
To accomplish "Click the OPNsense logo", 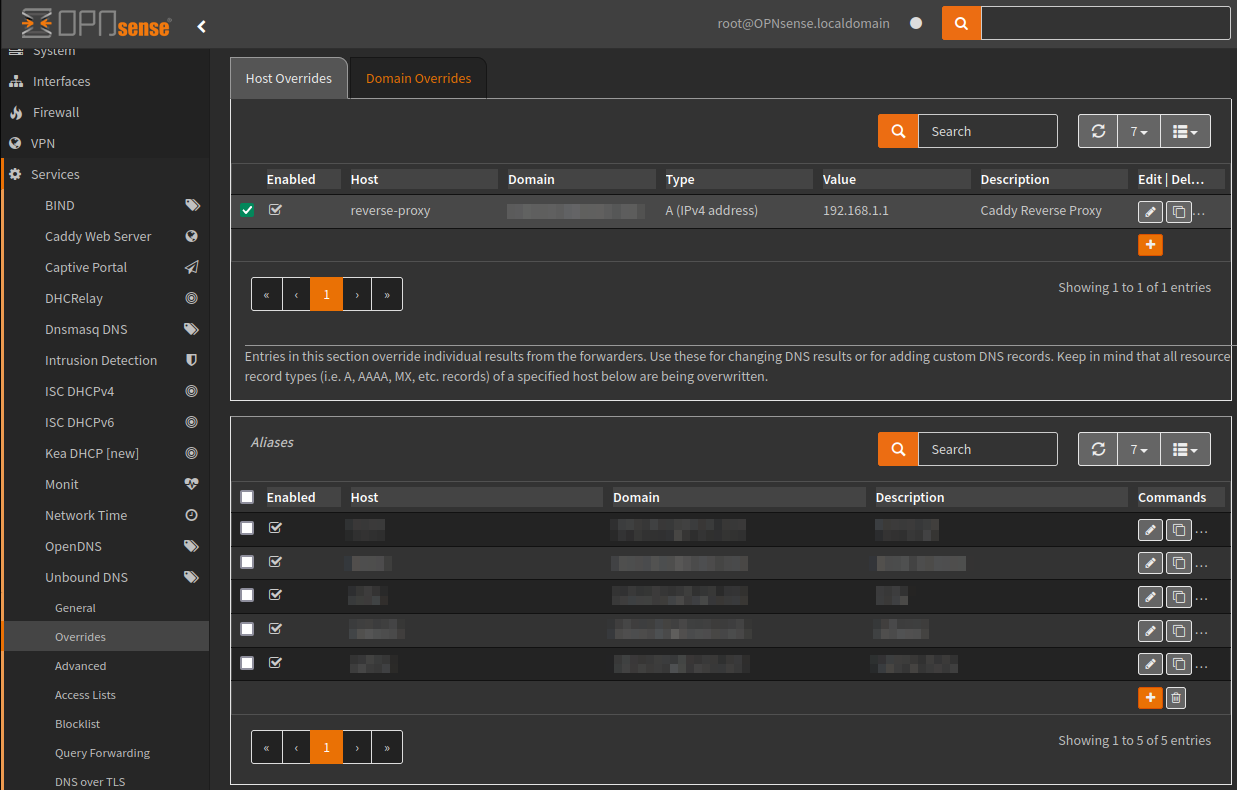I will click(96, 23).
